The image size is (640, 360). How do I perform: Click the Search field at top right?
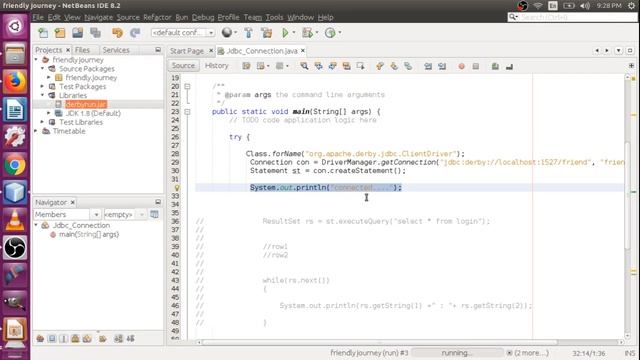point(572,17)
